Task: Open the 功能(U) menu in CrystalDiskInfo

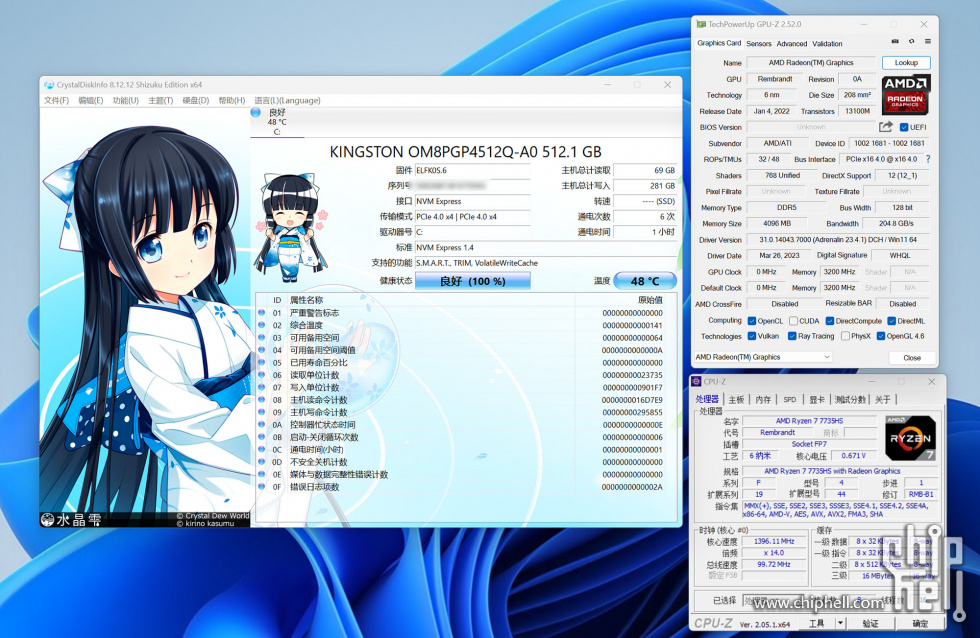Action: pyautogui.click(x=126, y=101)
